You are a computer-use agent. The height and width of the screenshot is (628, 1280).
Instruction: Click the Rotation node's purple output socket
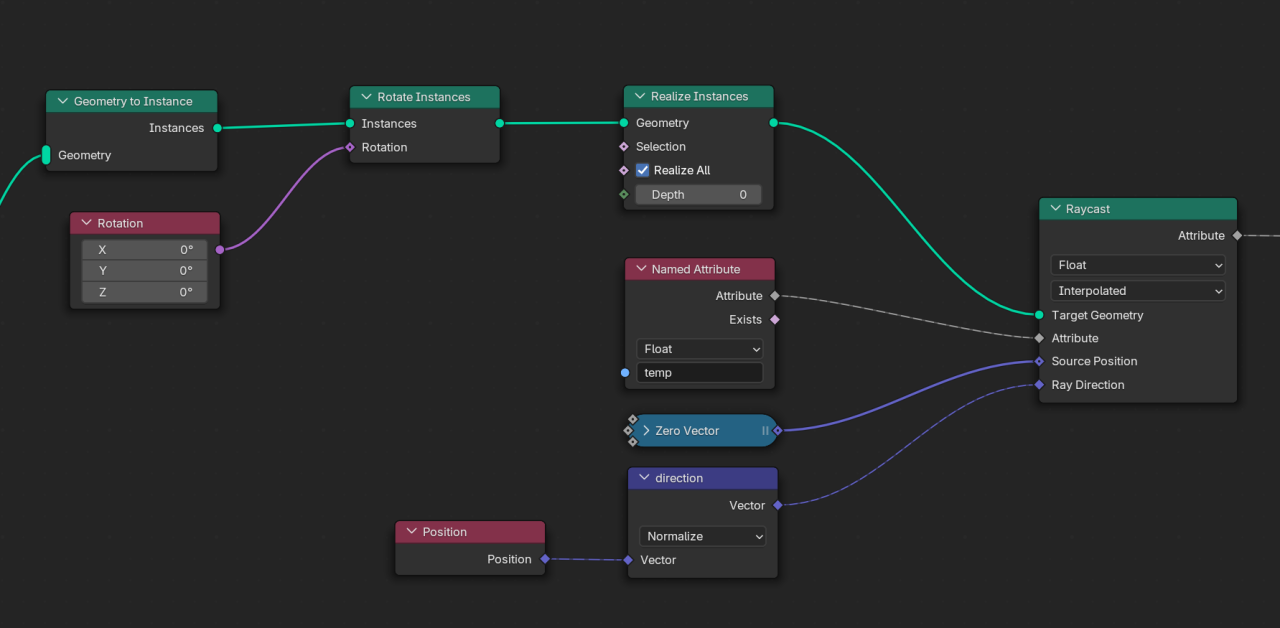[220, 249]
